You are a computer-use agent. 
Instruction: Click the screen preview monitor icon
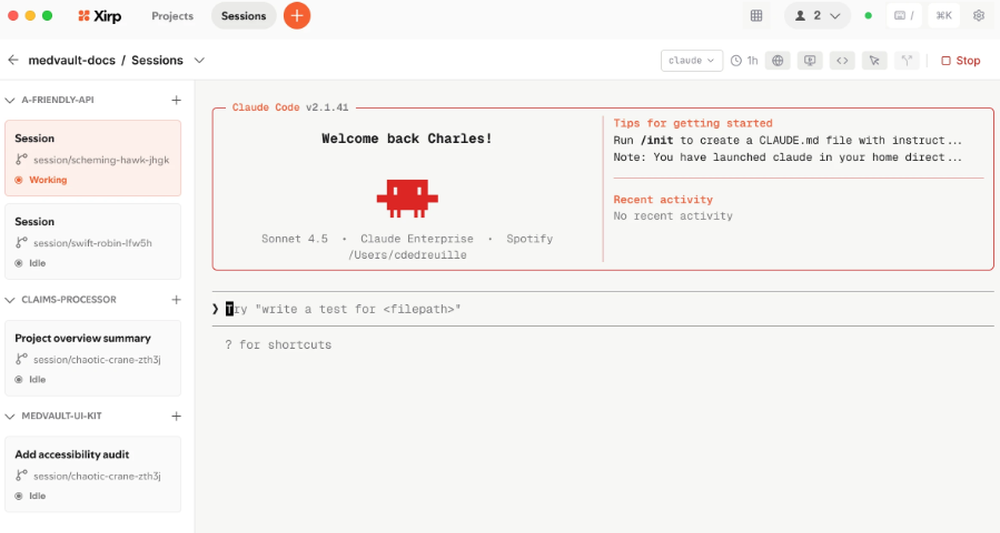[x=810, y=61]
